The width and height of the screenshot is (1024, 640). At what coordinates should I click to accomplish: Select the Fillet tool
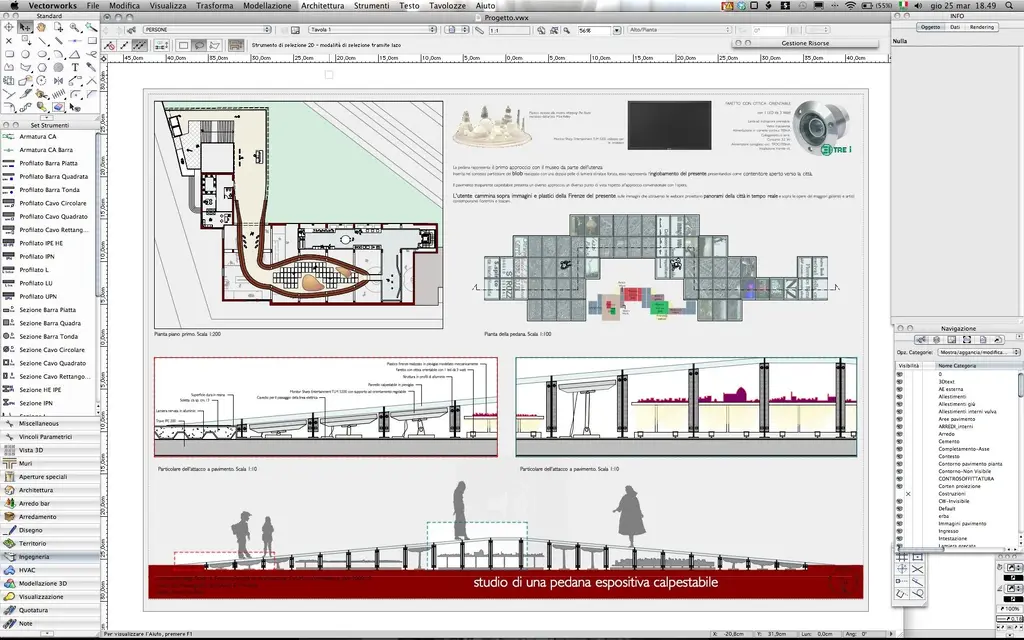click(75, 94)
